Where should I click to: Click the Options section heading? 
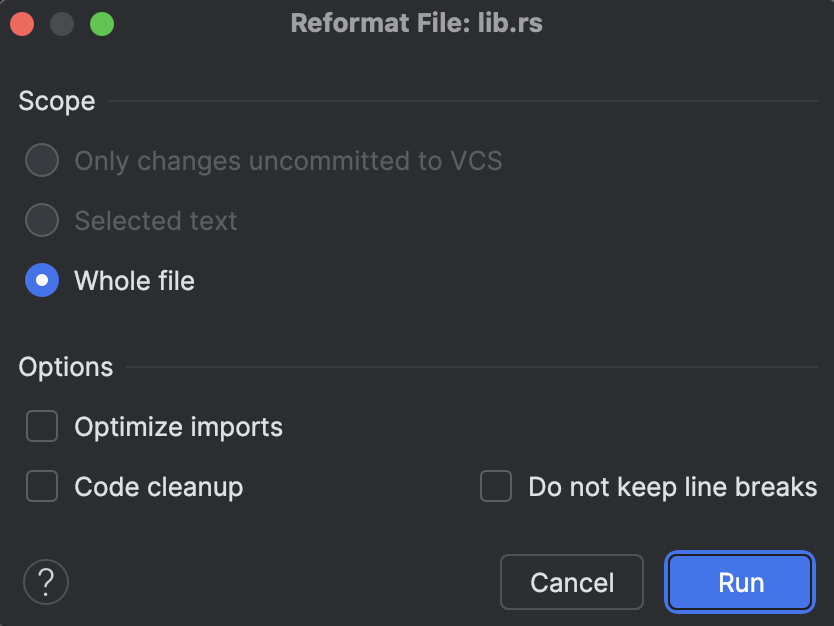(66, 367)
